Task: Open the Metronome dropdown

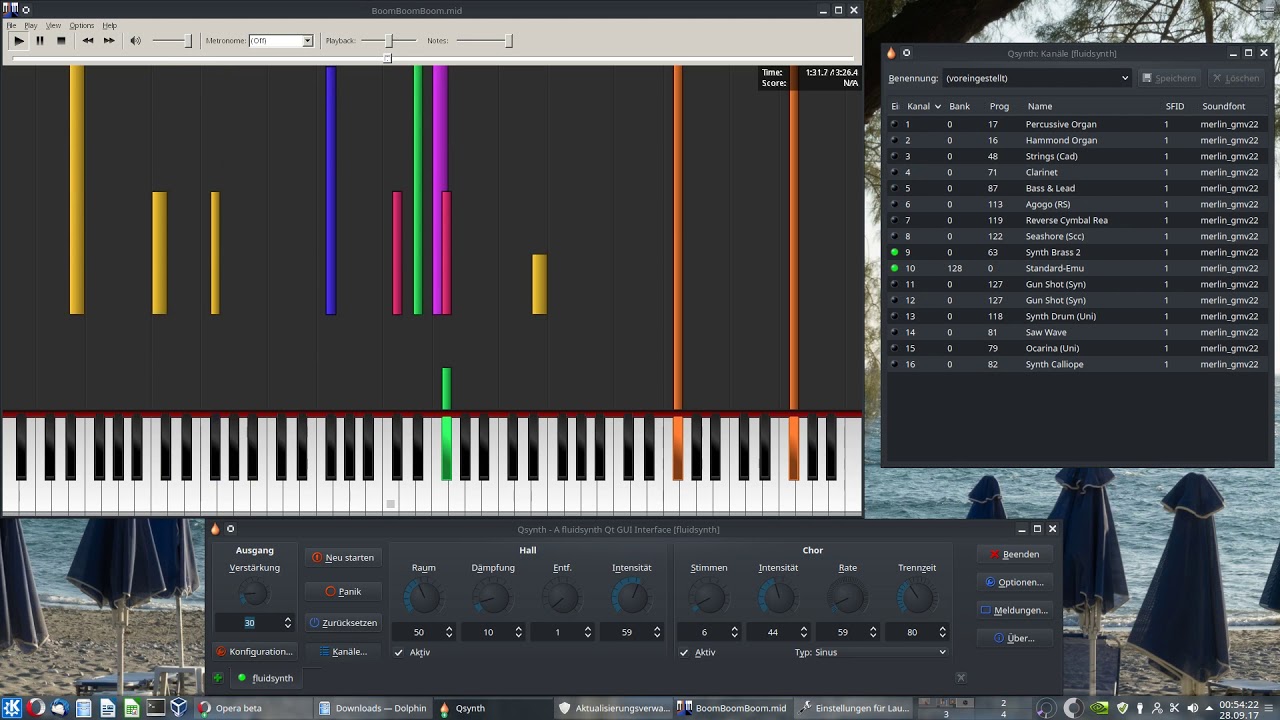Action: [x=281, y=41]
